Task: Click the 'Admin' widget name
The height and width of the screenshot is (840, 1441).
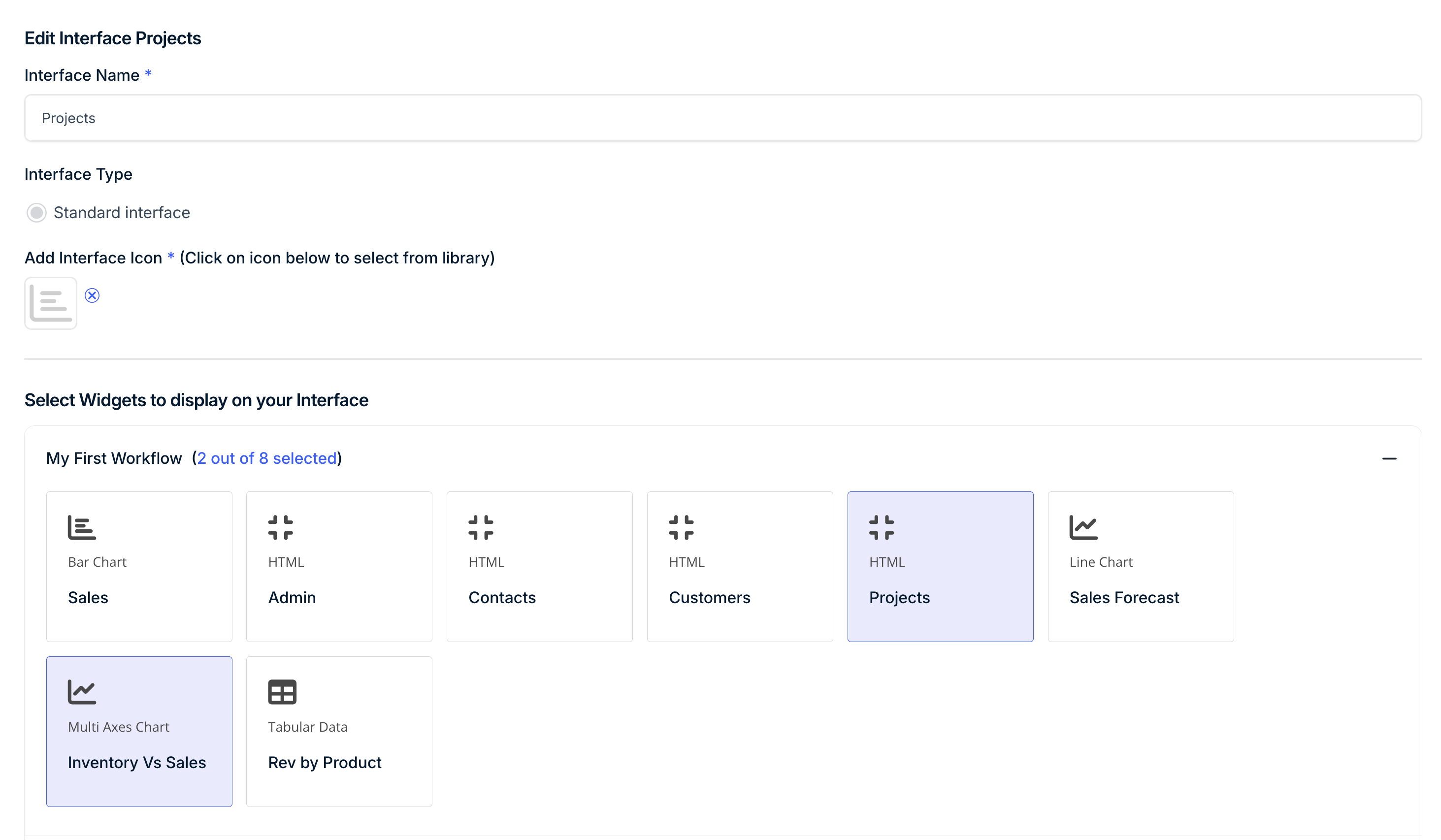Action: (292, 598)
